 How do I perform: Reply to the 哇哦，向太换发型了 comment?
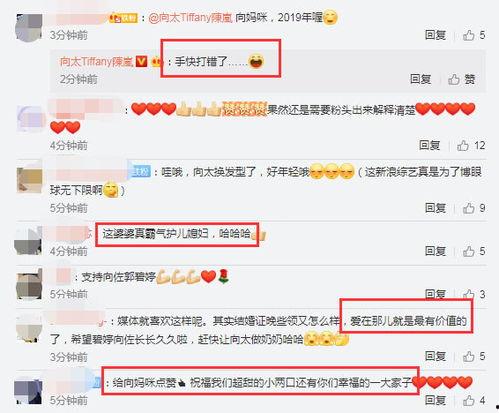click(435, 208)
